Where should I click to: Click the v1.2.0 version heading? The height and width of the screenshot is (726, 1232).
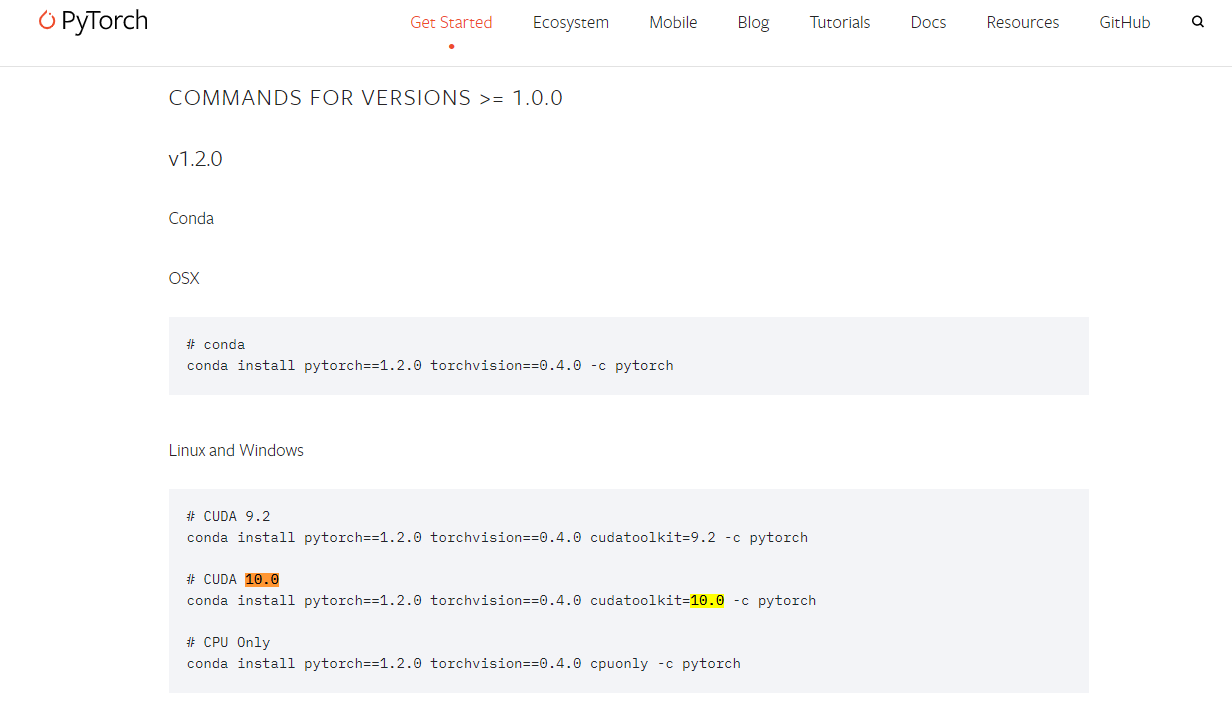tap(195, 158)
